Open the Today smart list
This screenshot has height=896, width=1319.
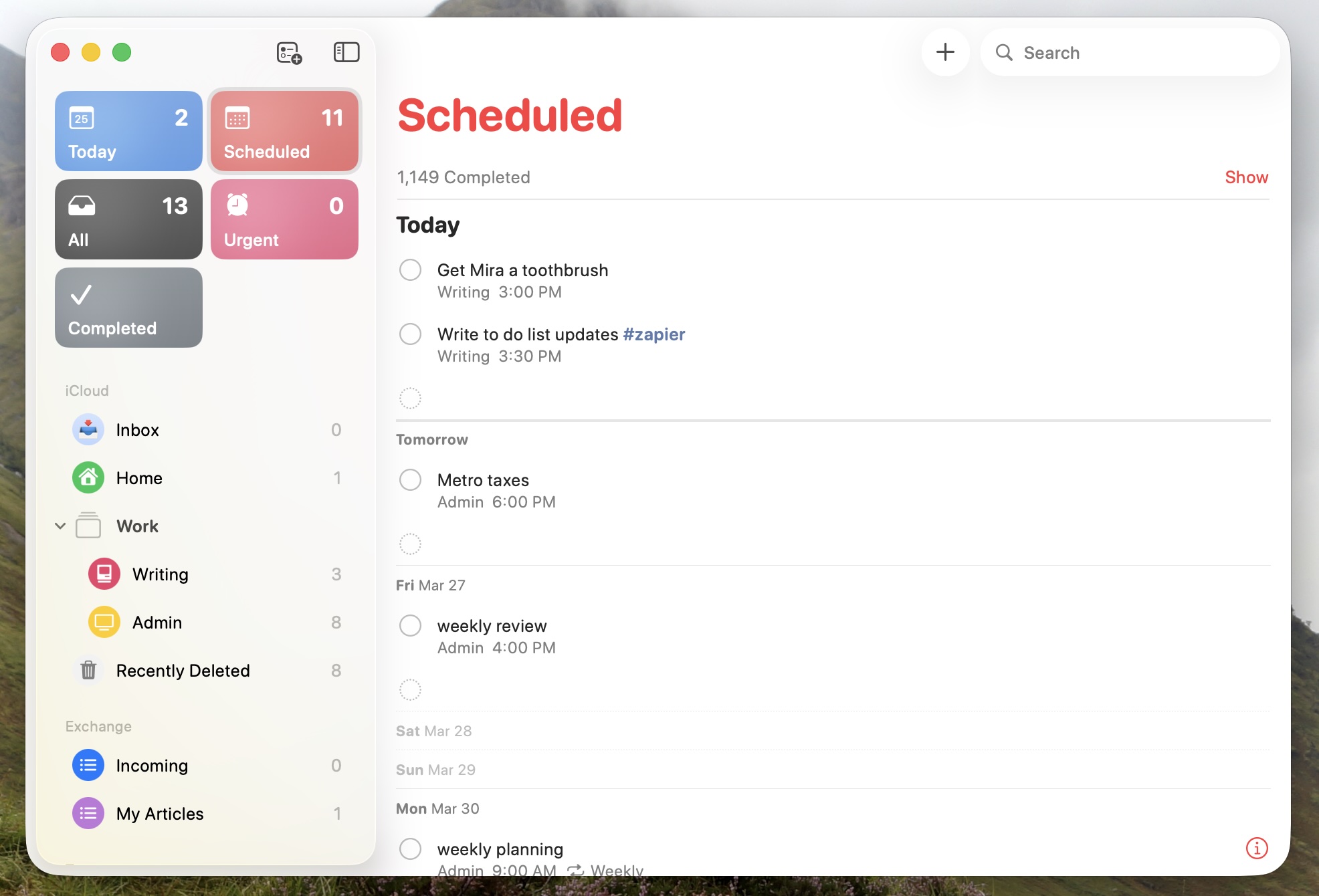127,130
